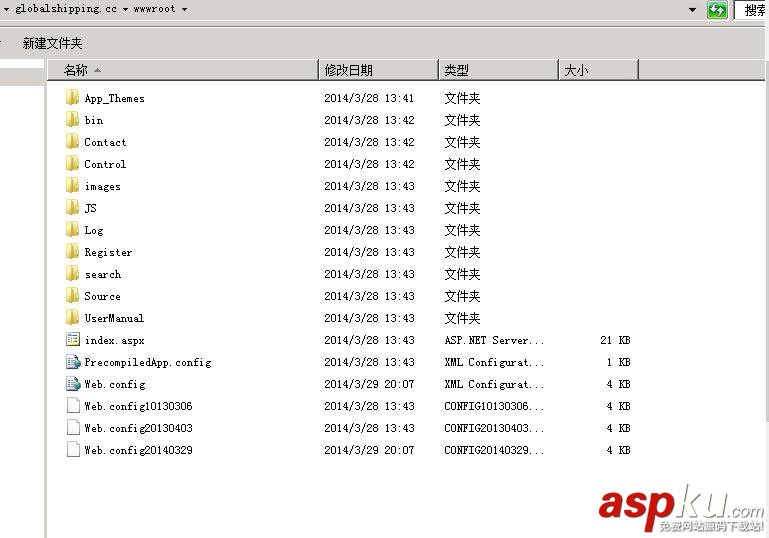
Task: Select the Web.config20140329 file name
Action: [138, 450]
